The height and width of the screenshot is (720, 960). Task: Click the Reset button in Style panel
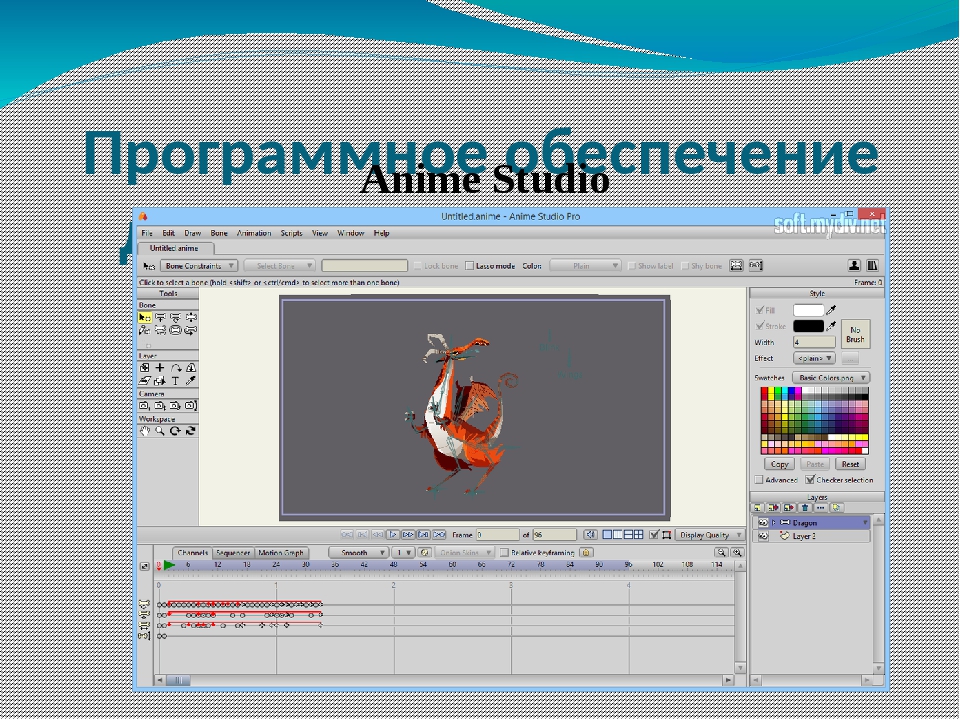[x=850, y=464]
